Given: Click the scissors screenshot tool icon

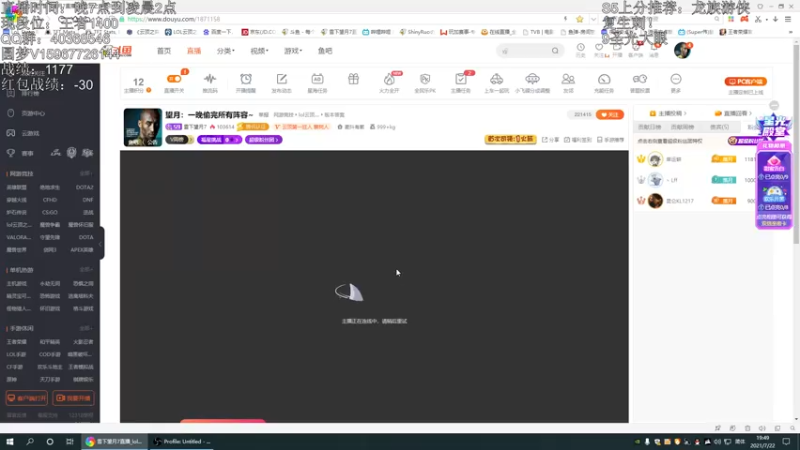Looking at the screenshot, I should tap(759, 19).
